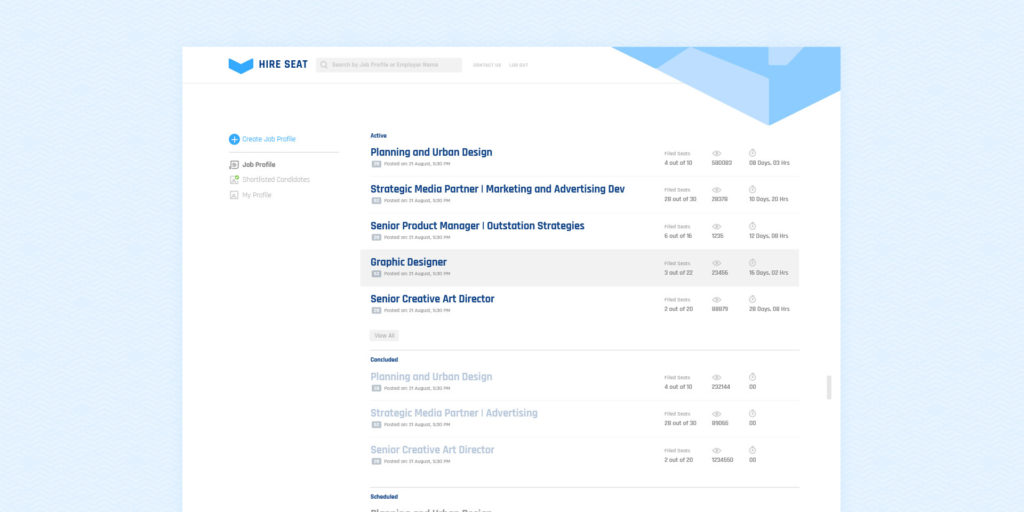Click timer icon for active Senior Creative Art Director
Viewport: 1024px width, 512px height.
pyautogui.click(x=752, y=299)
